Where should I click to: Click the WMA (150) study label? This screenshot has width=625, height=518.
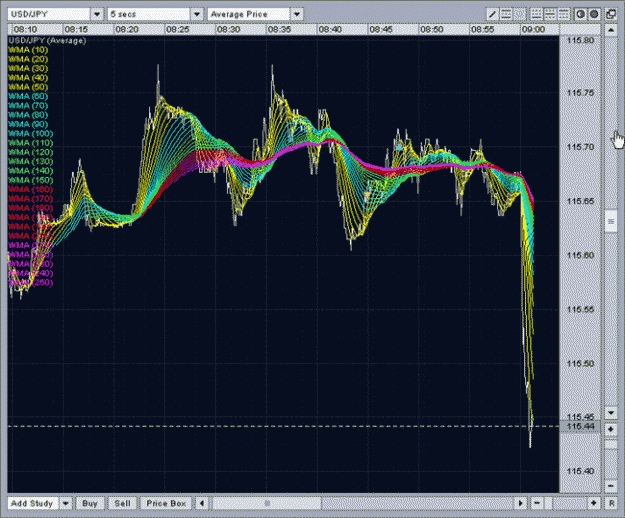pyautogui.click(x=30, y=180)
